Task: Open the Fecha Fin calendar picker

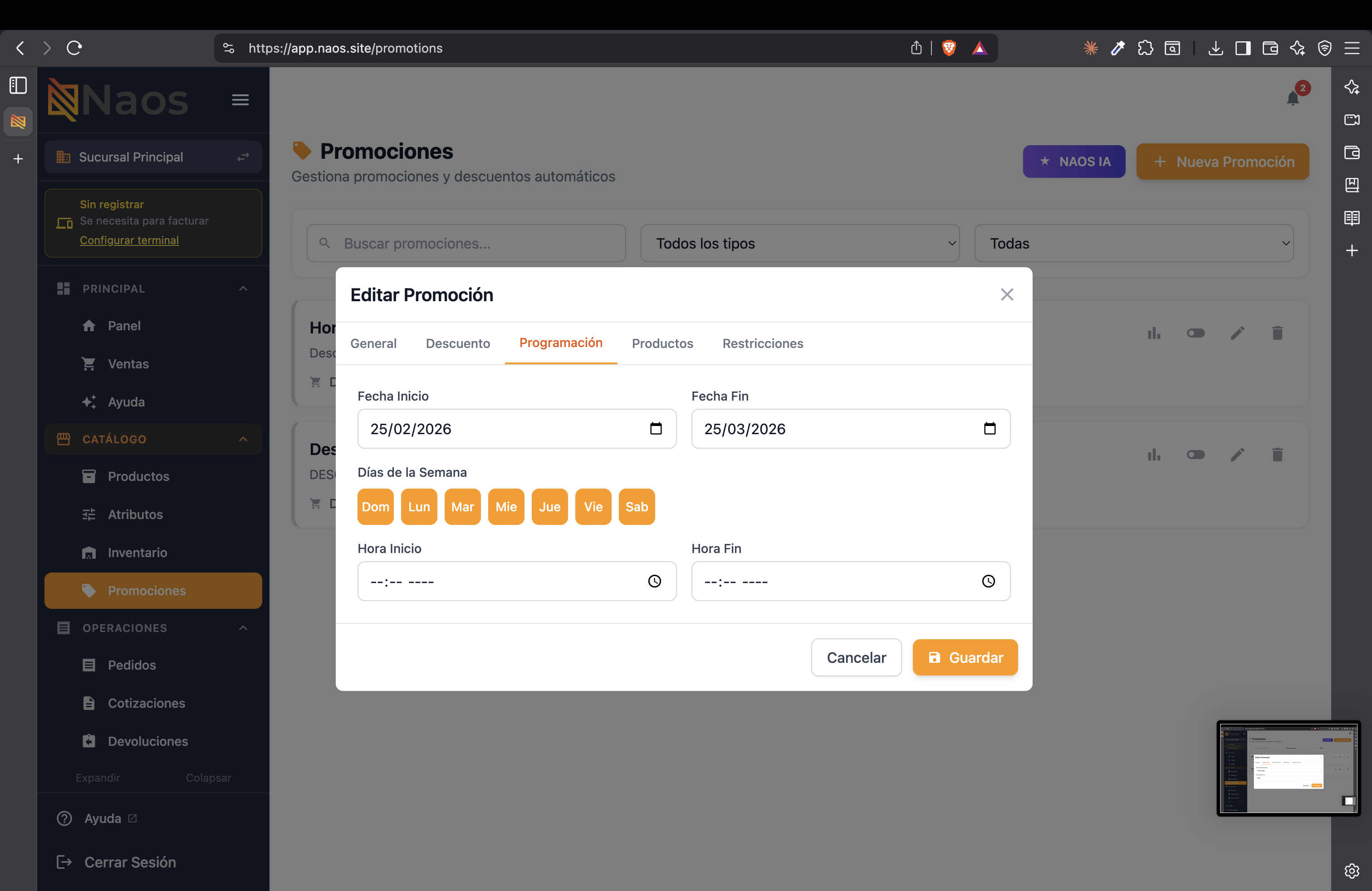Action: (x=989, y=429)
